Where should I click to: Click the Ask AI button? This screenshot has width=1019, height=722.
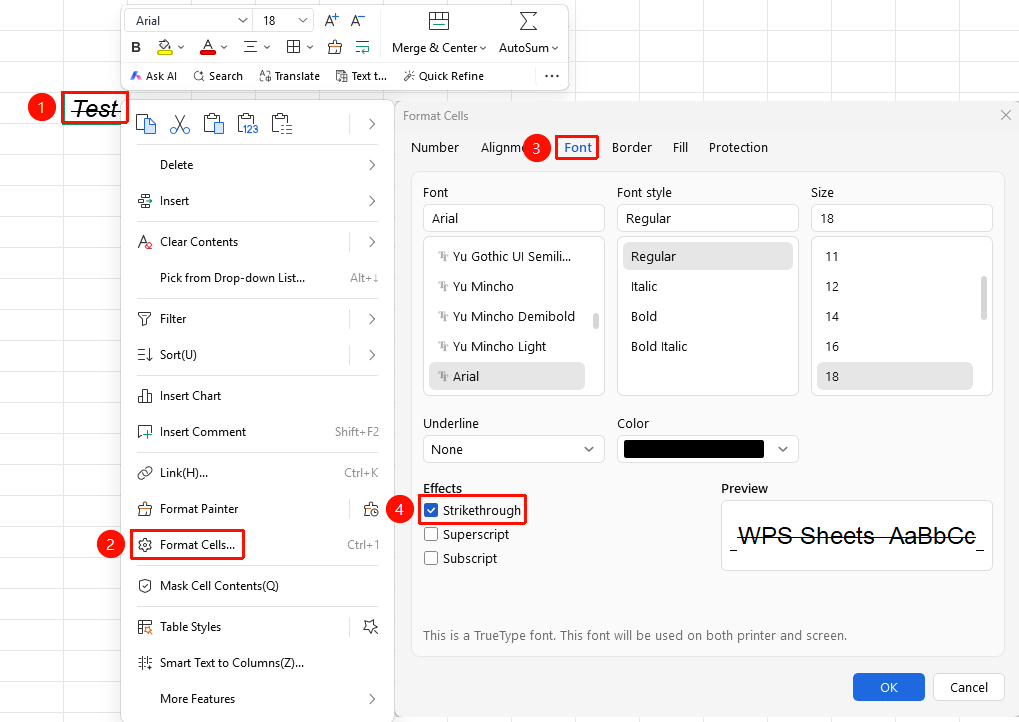click(x=154, y=76)
